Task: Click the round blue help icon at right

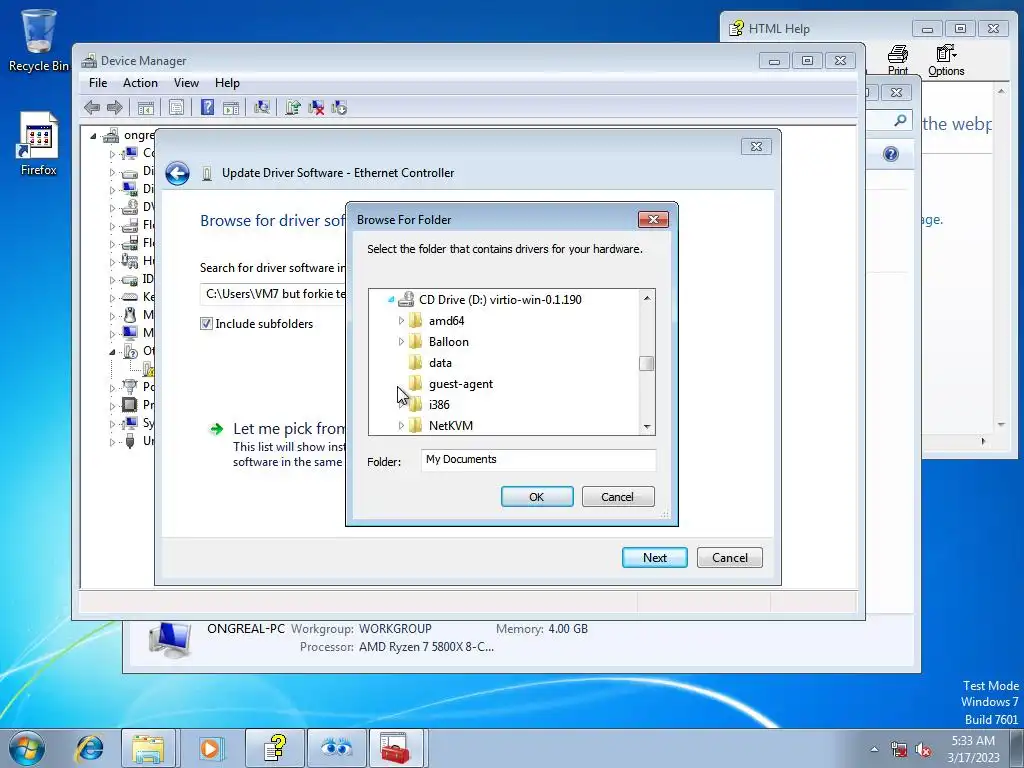Action: tap(891, 154)
